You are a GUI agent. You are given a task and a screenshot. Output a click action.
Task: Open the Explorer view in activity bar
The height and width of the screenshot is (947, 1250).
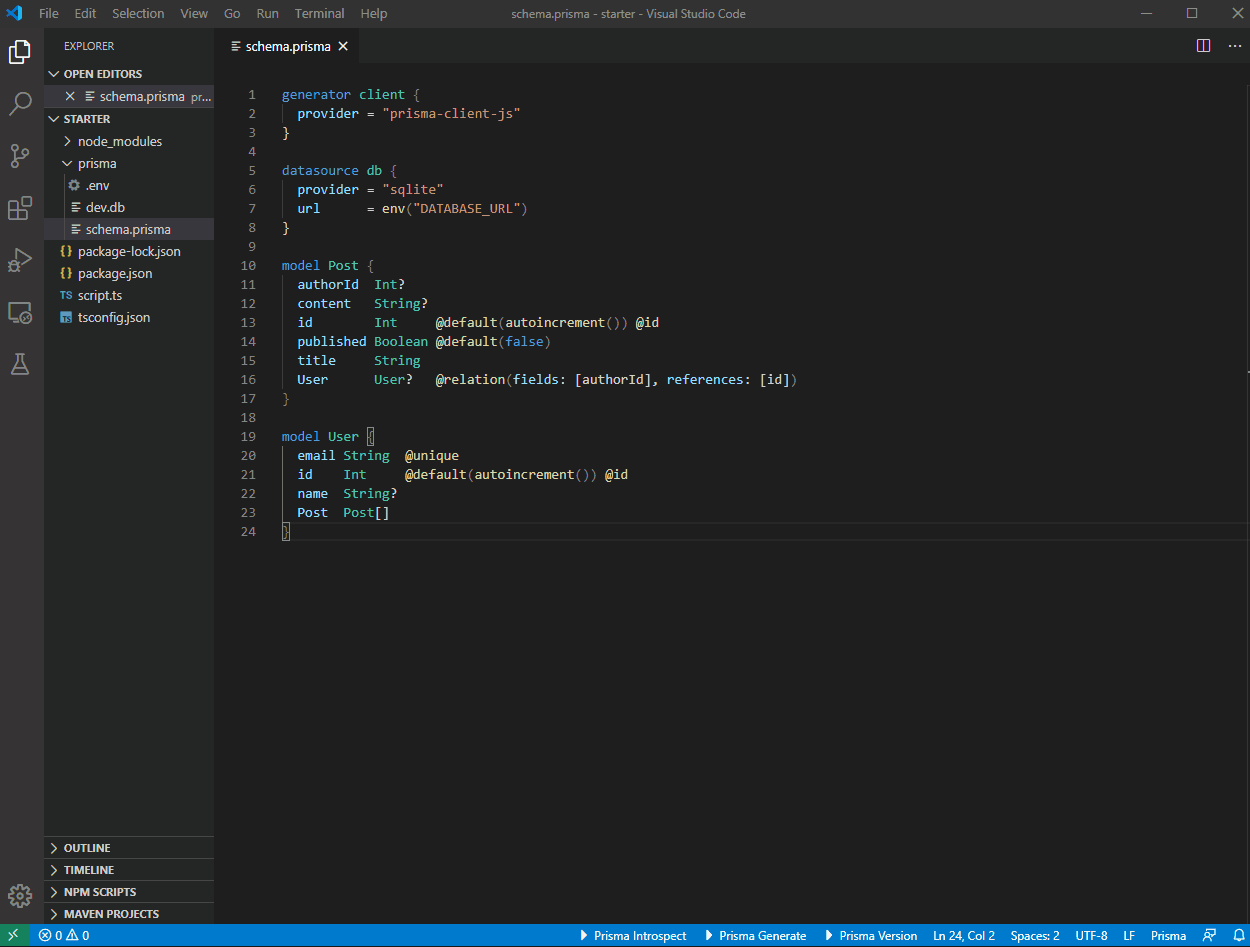point(20,52)
